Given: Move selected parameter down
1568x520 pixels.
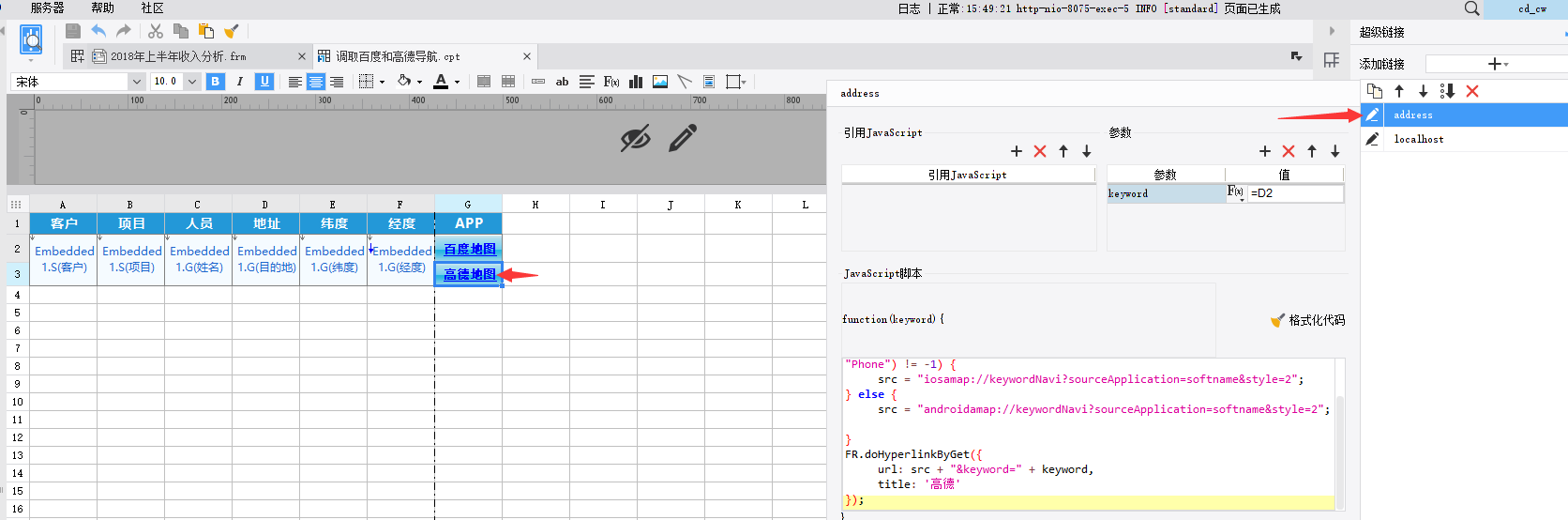Looking at the screenshot, I should (x=1335, y=151).
